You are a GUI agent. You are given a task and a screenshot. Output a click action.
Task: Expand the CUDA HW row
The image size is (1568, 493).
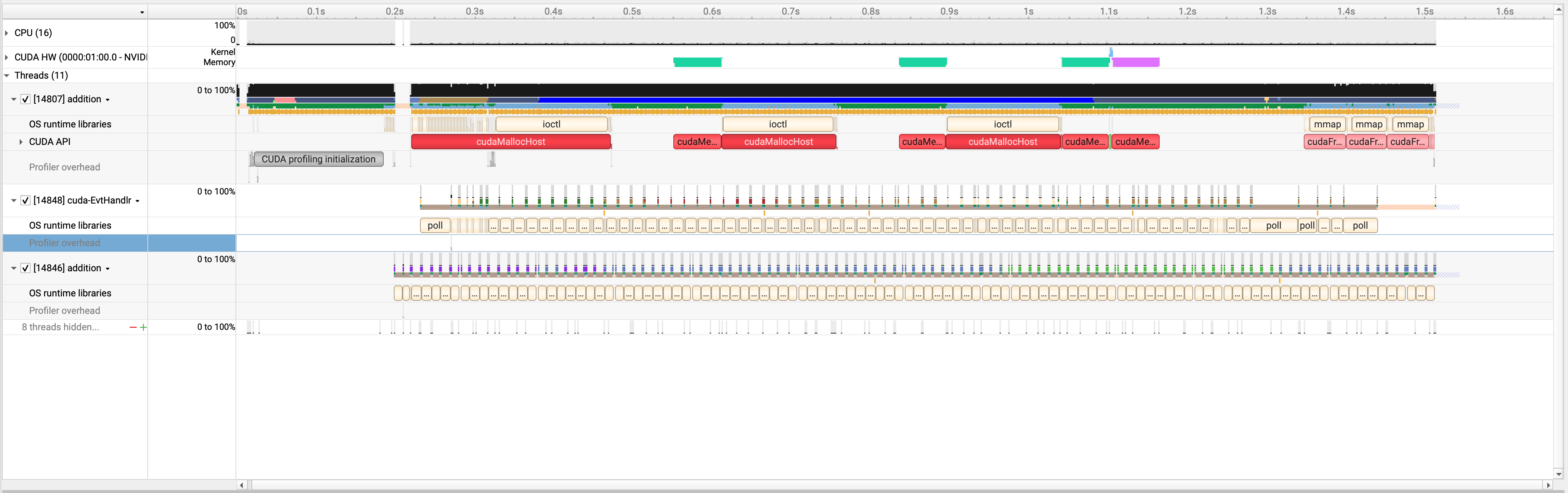click(7, 57)
